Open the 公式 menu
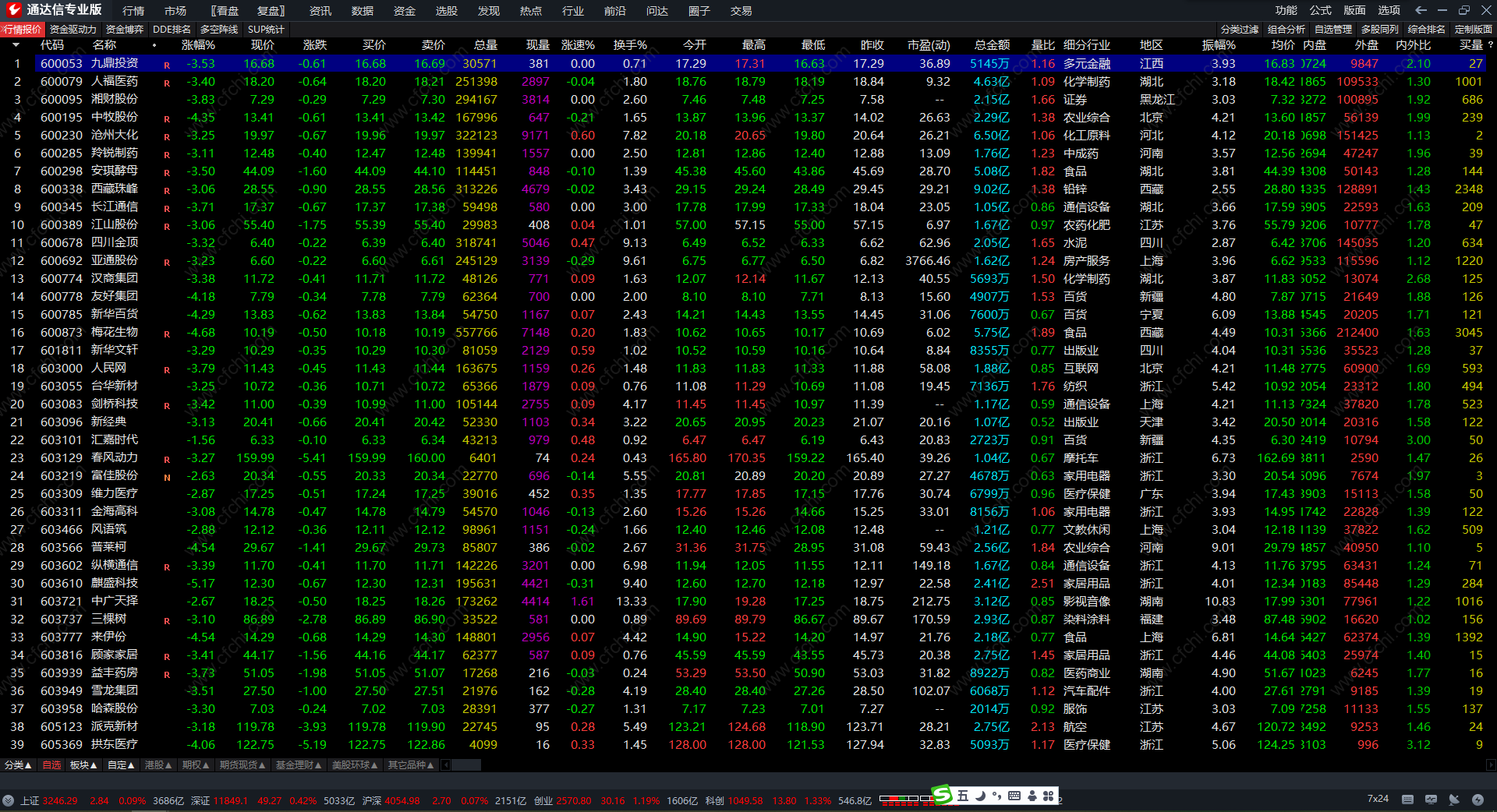Image resolution: width=1497 pixels, height=812 pixels. 1321,10
